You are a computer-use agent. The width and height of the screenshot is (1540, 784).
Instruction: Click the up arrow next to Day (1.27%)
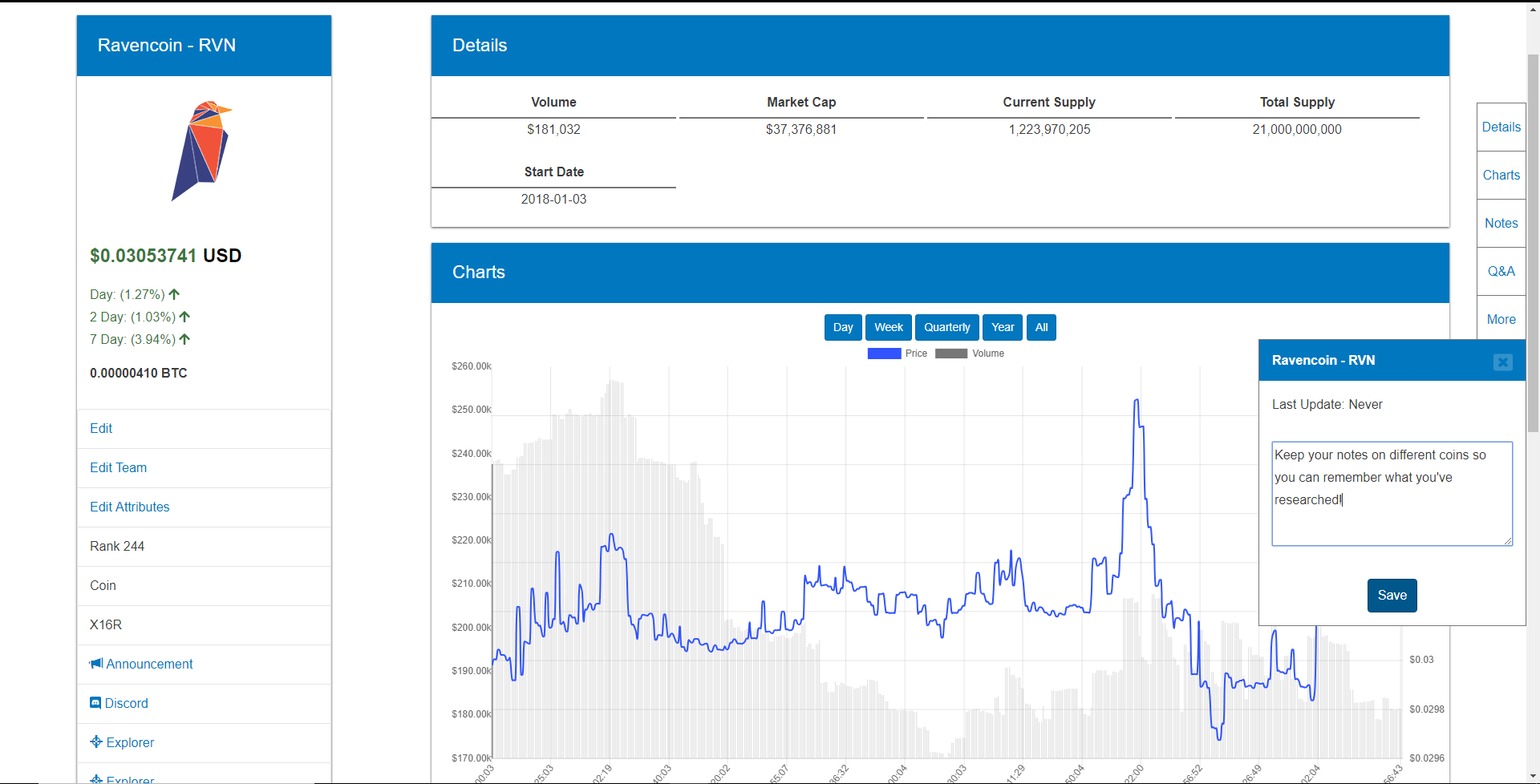(173, 293)
